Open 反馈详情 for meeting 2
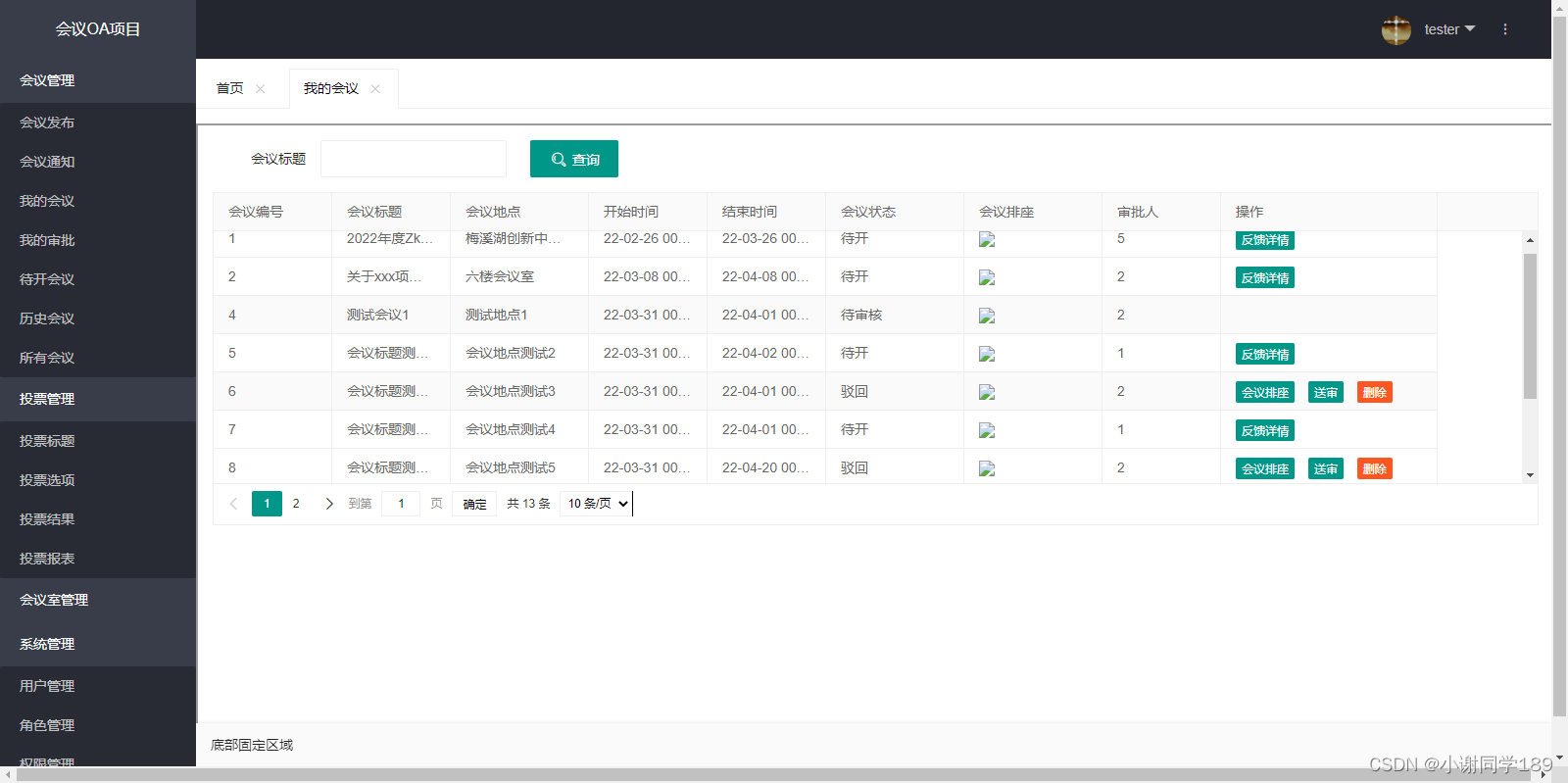The width and height of the screenshot is (1568, 783). coord(1265,277)
